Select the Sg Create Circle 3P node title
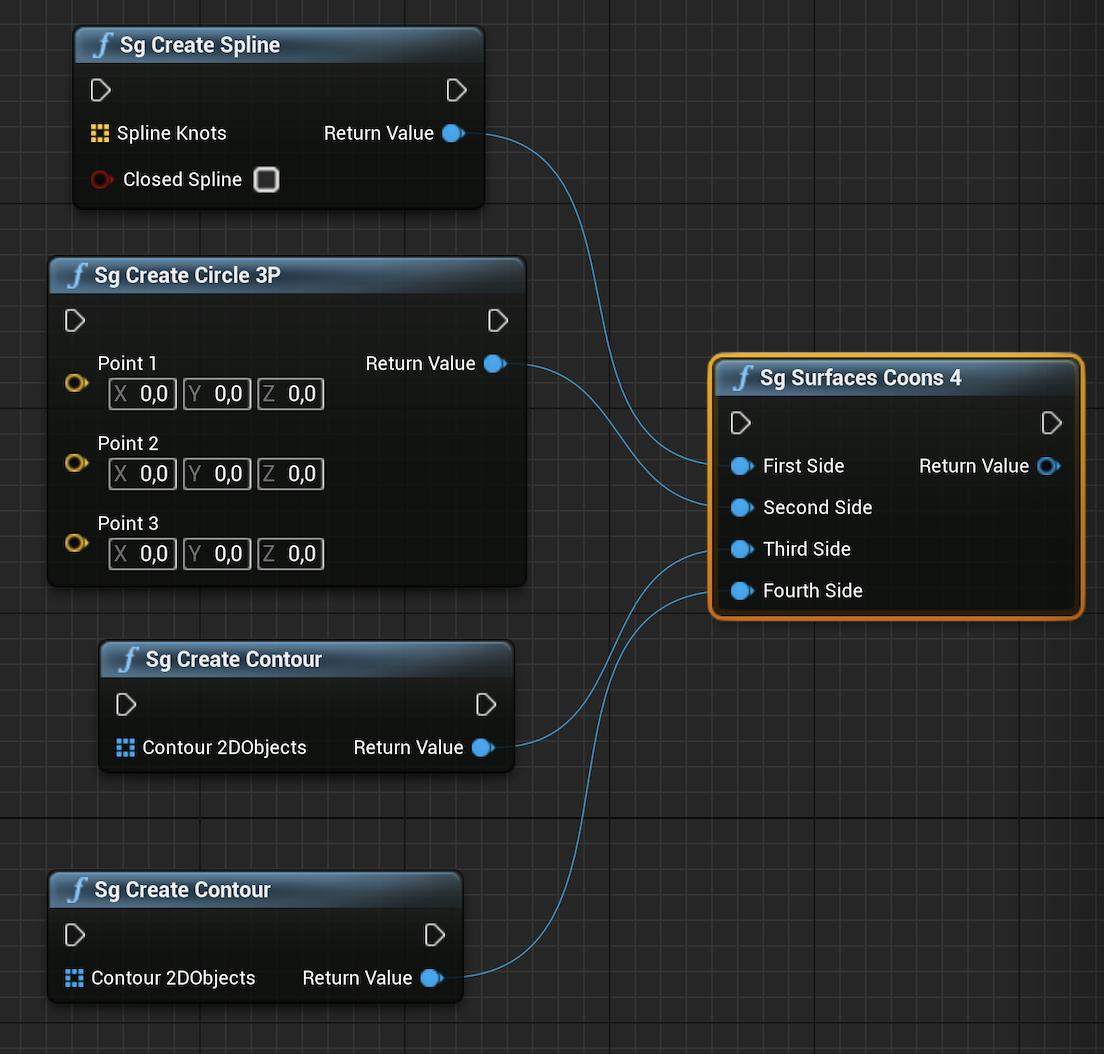Image resolution: width=1104 pixels, height=1054 pixels. click(187, 275)
